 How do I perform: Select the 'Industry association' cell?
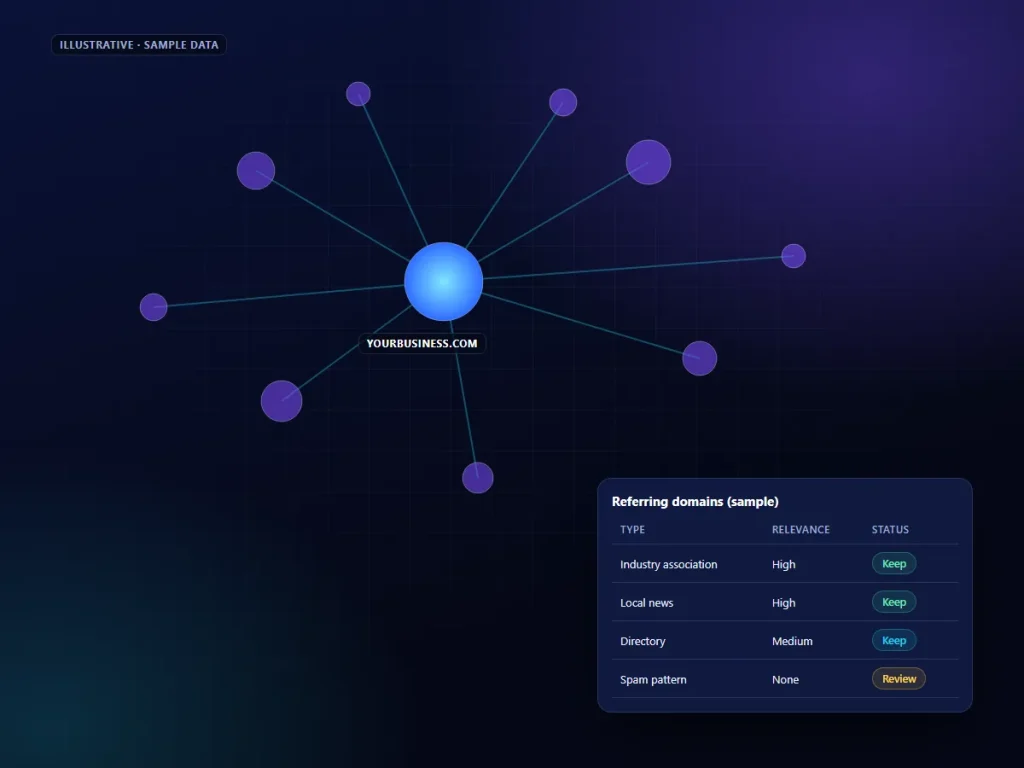click(x=668, y=564)
